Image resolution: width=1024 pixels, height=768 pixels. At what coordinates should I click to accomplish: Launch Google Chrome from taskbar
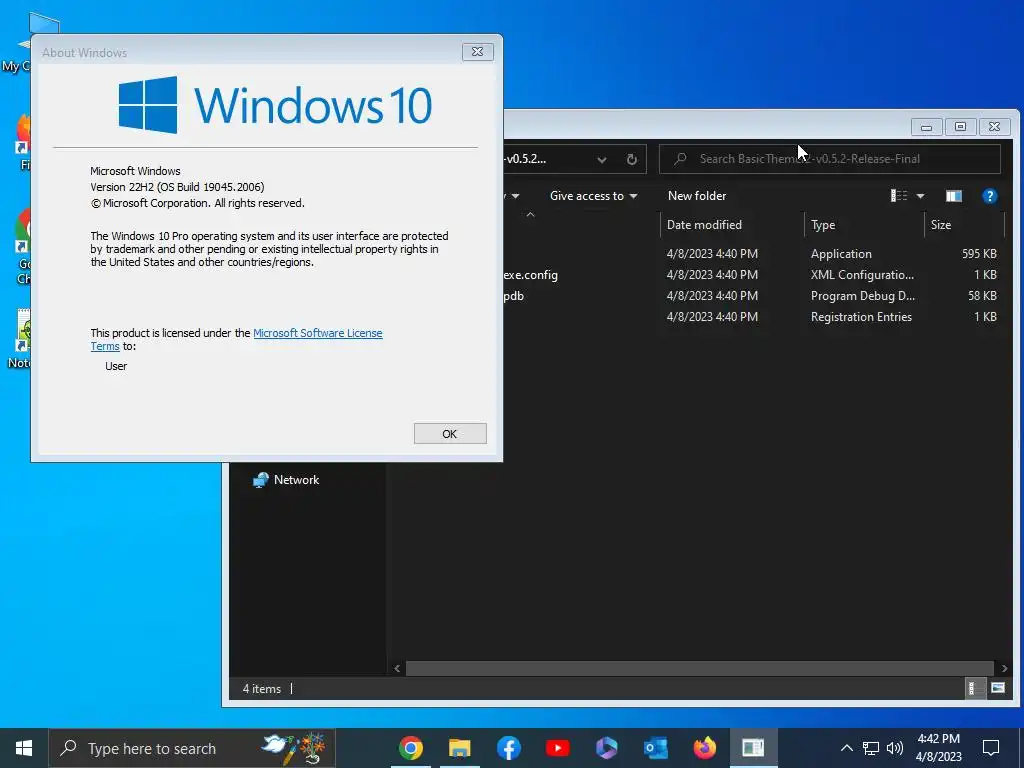[411, 748]
